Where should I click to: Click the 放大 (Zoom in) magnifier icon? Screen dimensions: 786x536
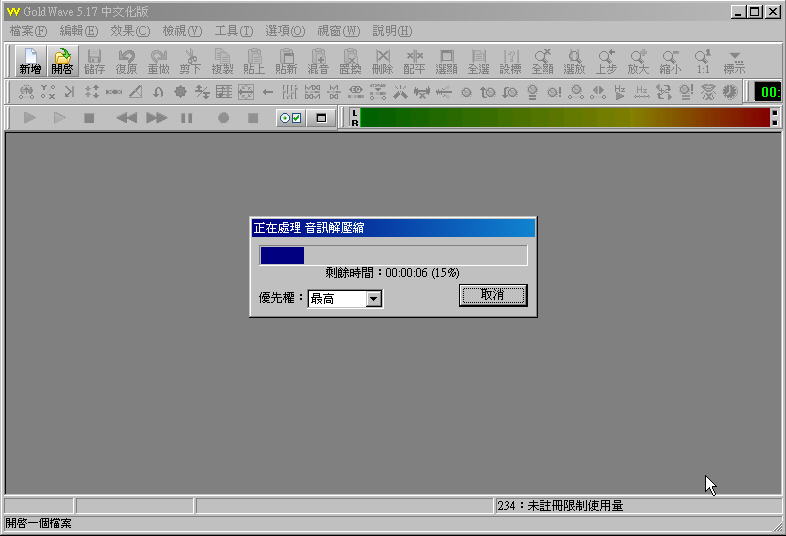(x=638, y=62)
